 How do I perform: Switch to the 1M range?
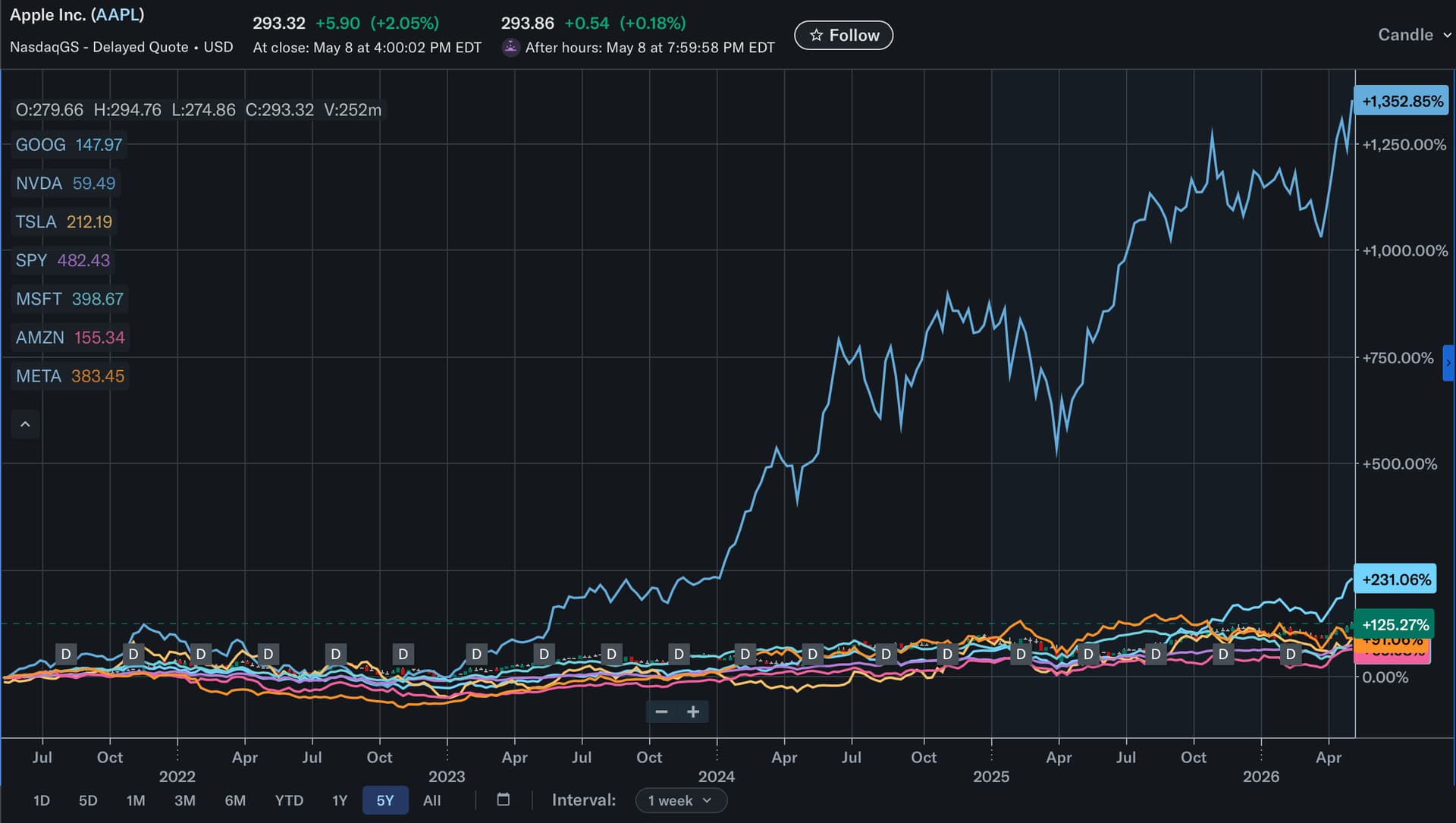tap(136, 800)
